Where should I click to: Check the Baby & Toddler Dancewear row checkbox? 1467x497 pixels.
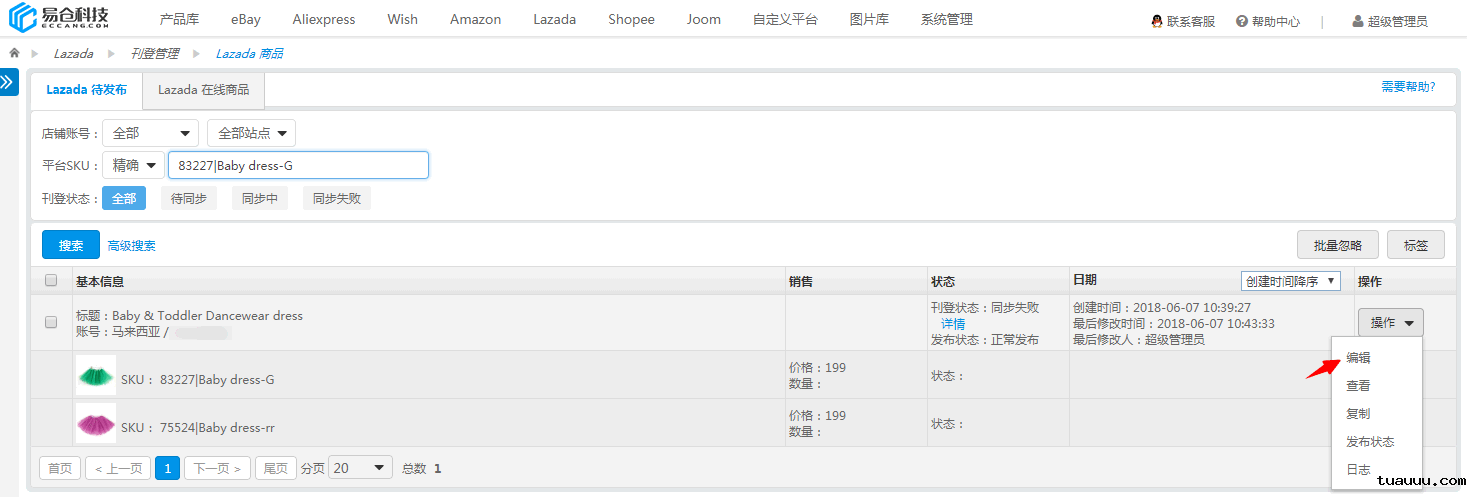click(x=51, y=322)
